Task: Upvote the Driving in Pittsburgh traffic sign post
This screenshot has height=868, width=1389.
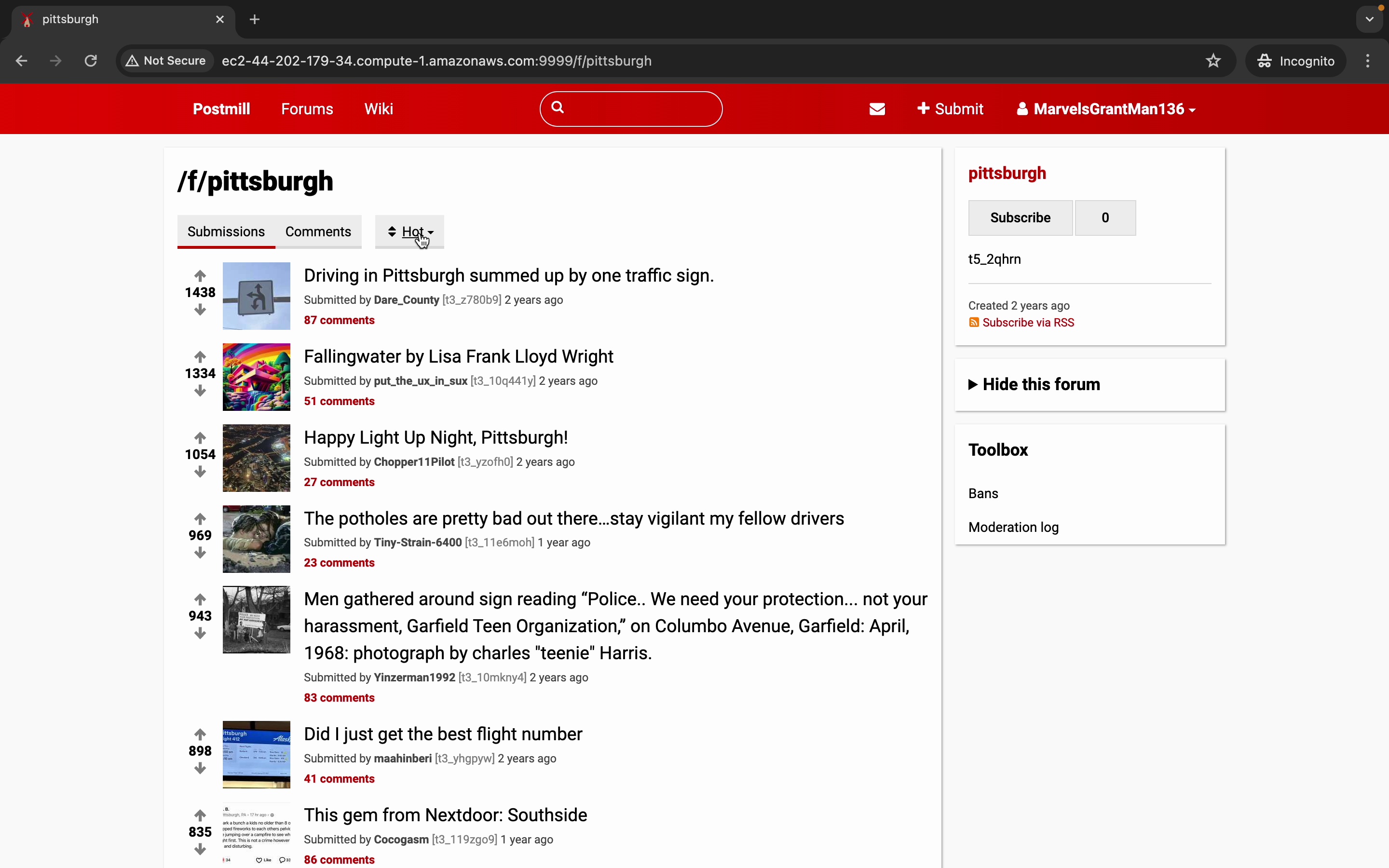Action: (200, 275)
